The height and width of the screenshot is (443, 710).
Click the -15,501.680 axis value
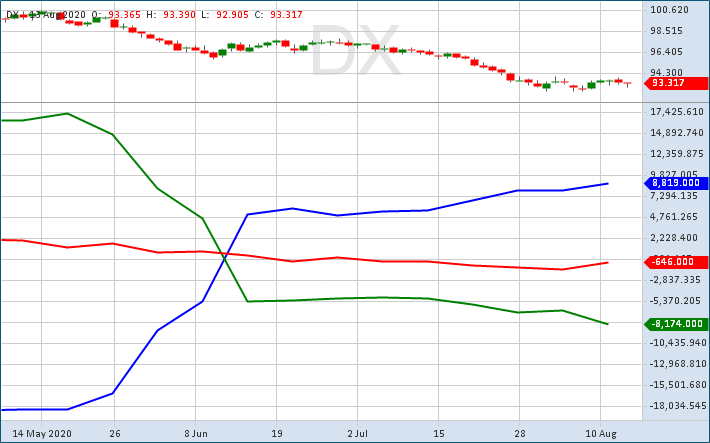[x=678, y=385]
